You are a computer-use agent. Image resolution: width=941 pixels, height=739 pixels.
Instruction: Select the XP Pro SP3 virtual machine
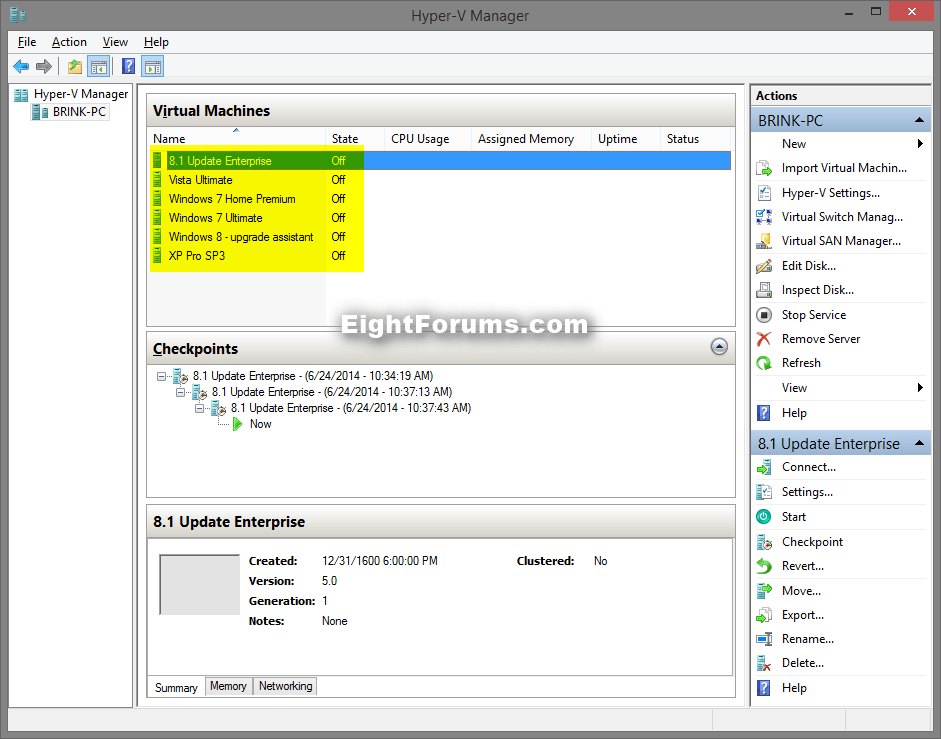pos(196,256)
